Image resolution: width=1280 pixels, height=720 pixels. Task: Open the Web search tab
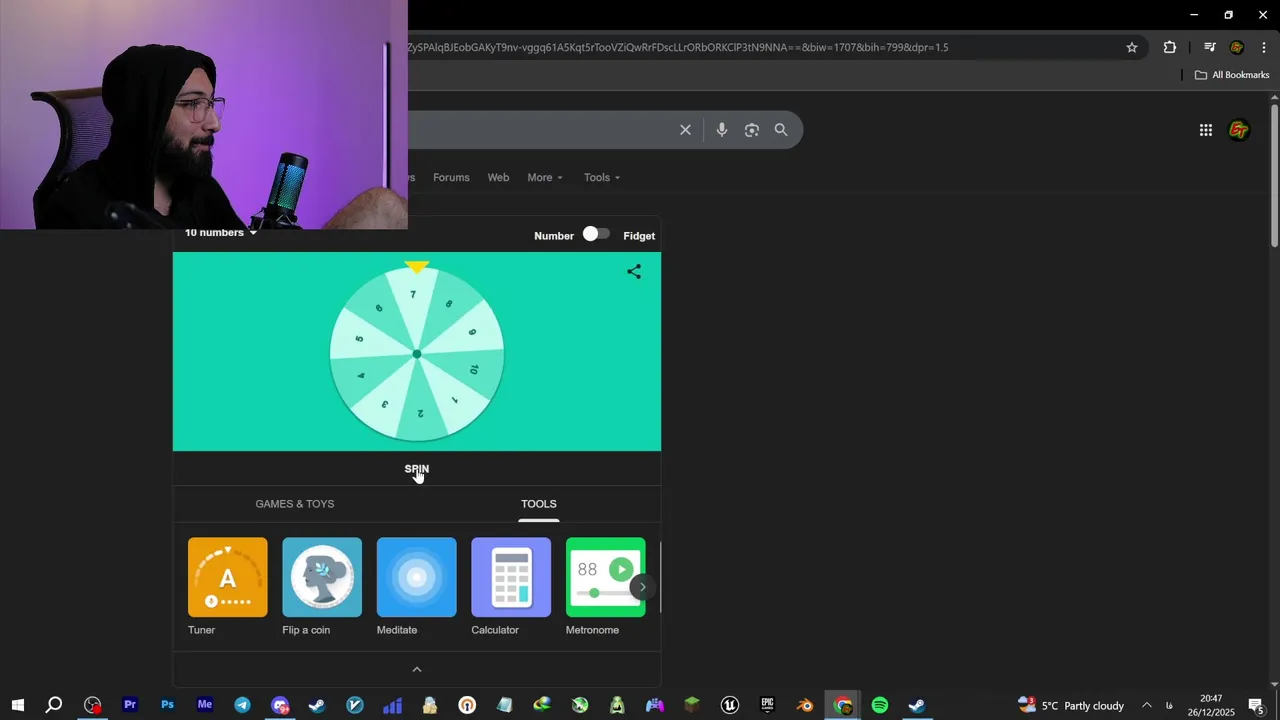coord(498,177)
